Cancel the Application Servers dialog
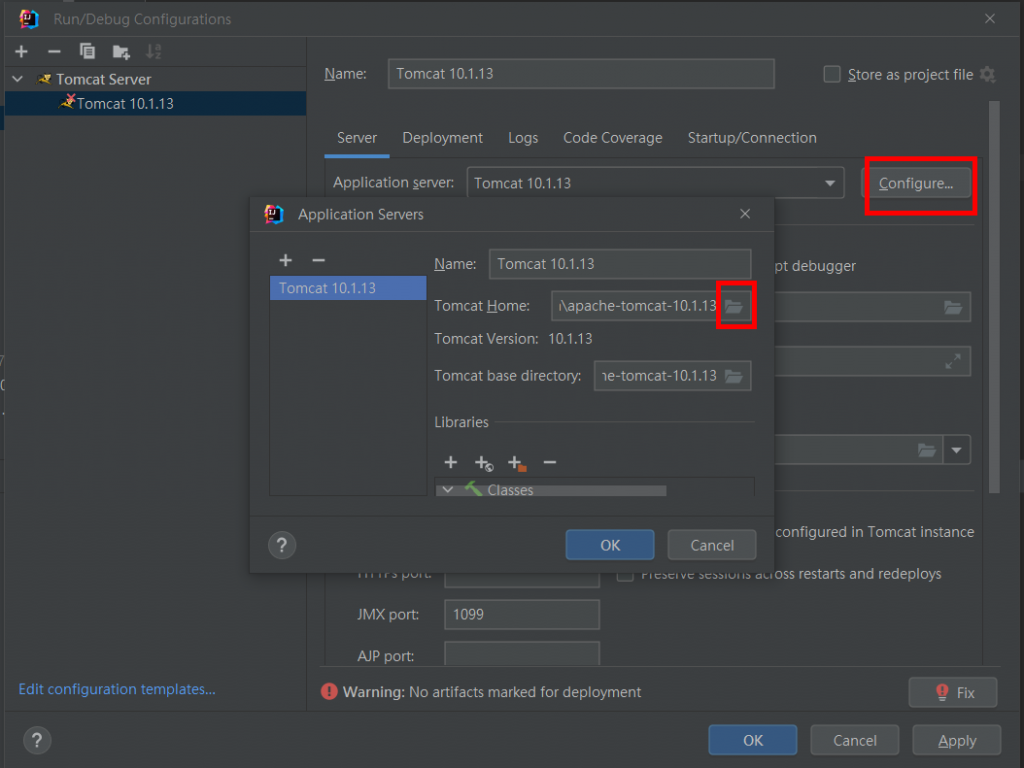 coord(712,545)
